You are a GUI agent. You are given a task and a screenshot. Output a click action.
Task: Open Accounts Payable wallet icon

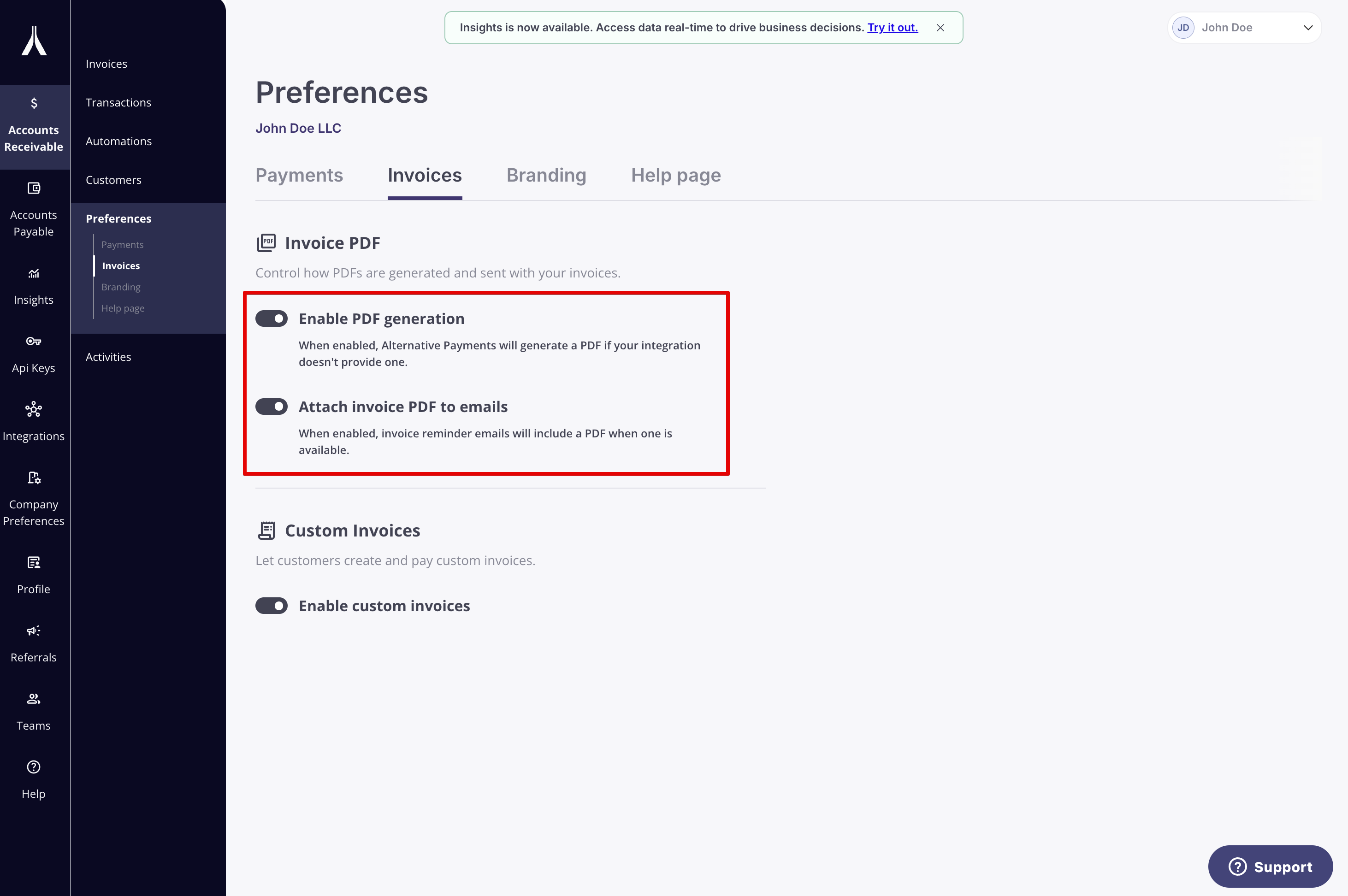coord(34,188)
